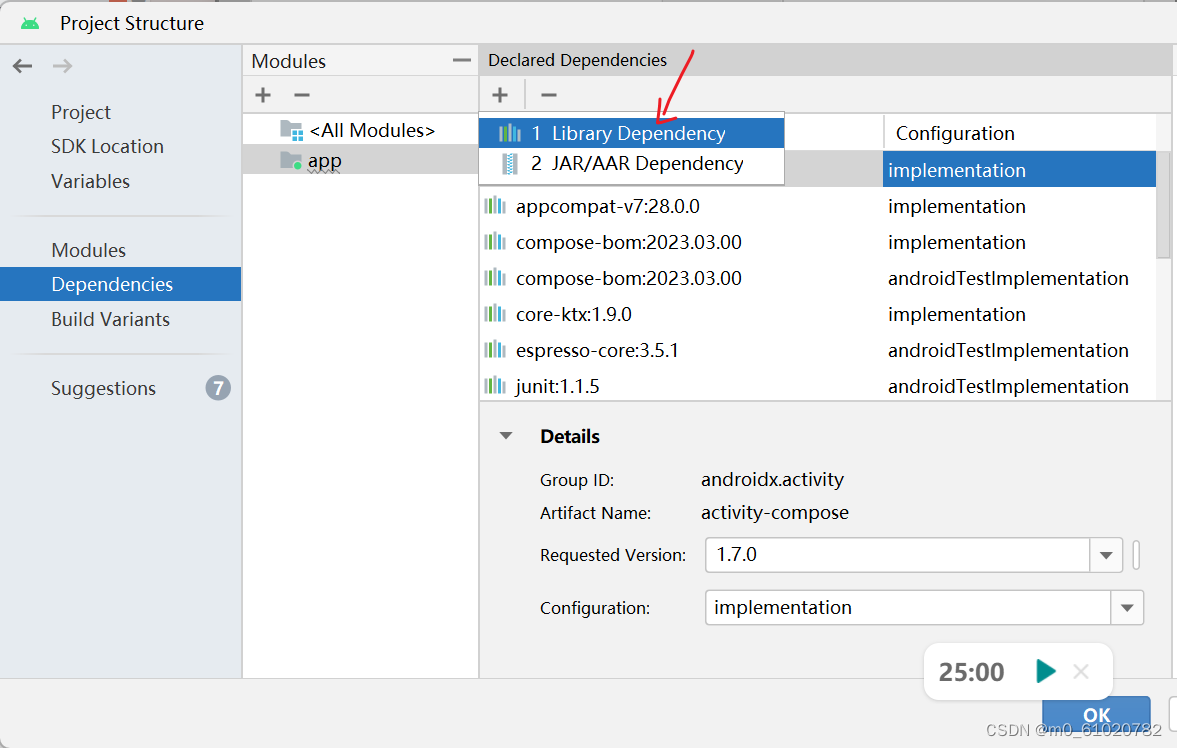Select the app module
The width and height of the screenshot is (1177, 748).
(x=330, y=159)
